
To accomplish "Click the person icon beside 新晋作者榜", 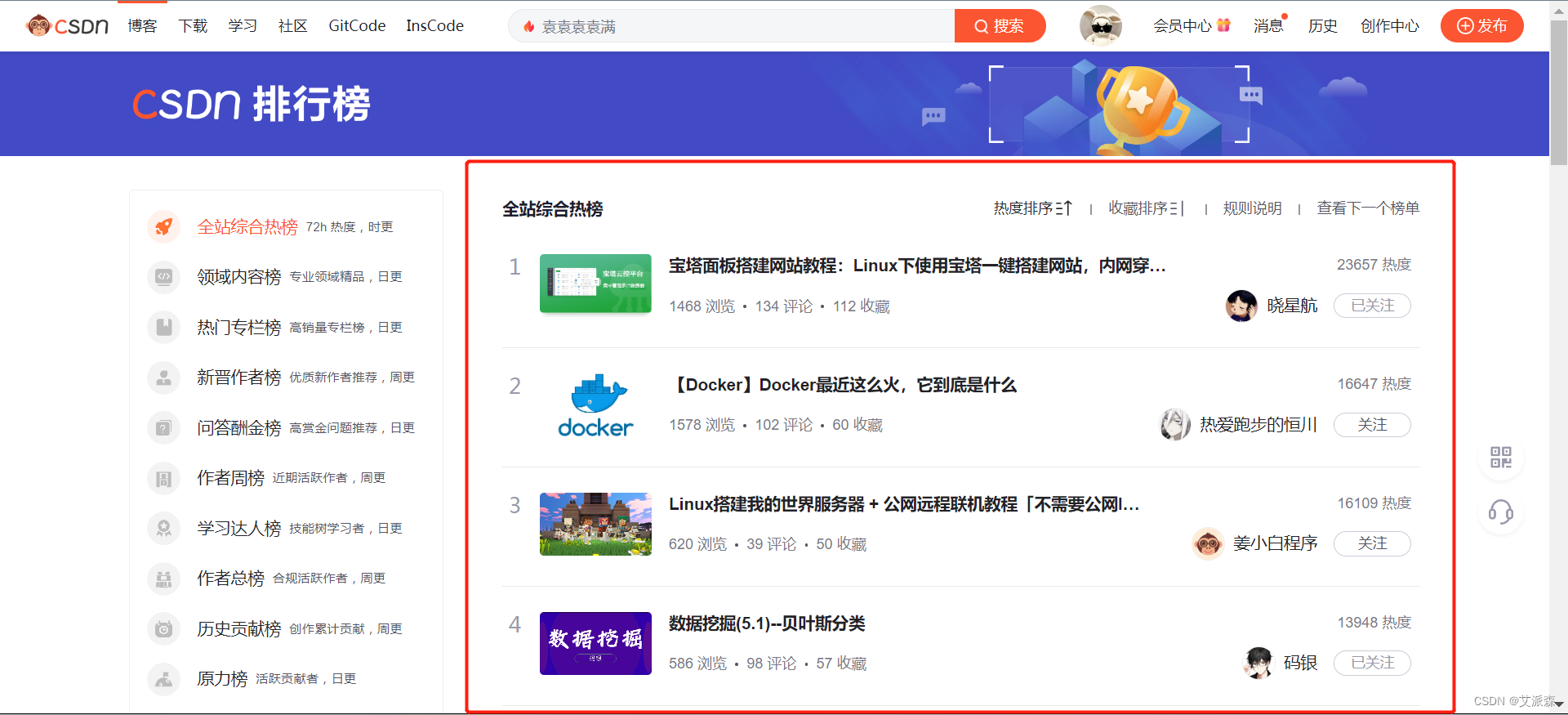I will click(x=163, y=378).
